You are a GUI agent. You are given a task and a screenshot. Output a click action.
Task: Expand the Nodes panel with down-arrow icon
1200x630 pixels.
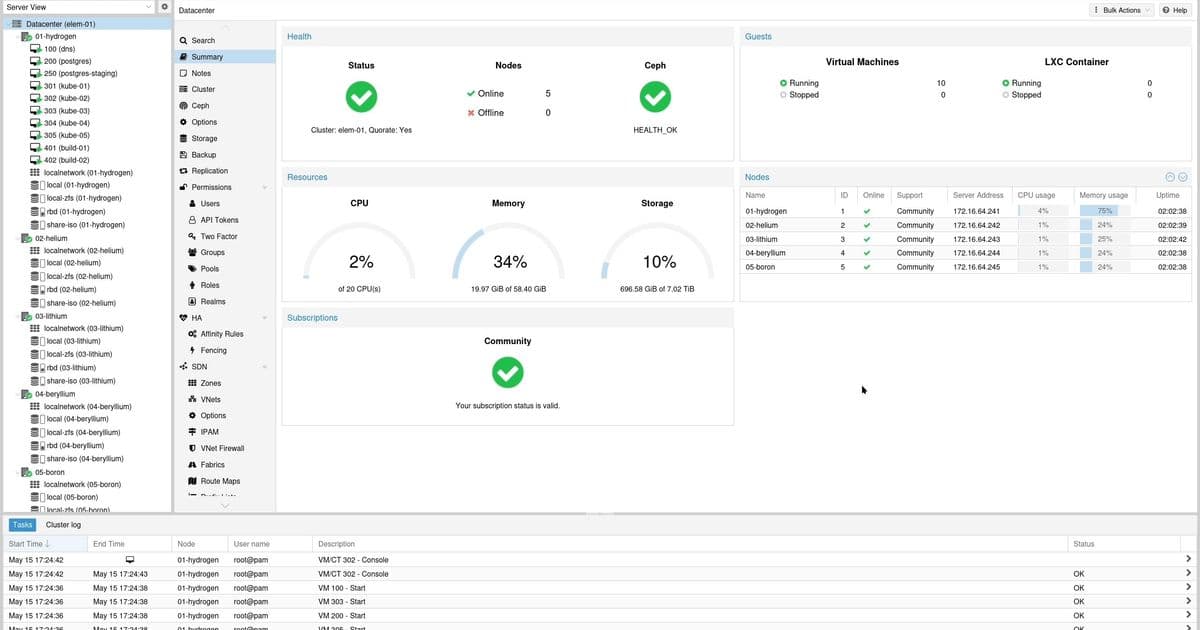click(x=1183, y=177)
